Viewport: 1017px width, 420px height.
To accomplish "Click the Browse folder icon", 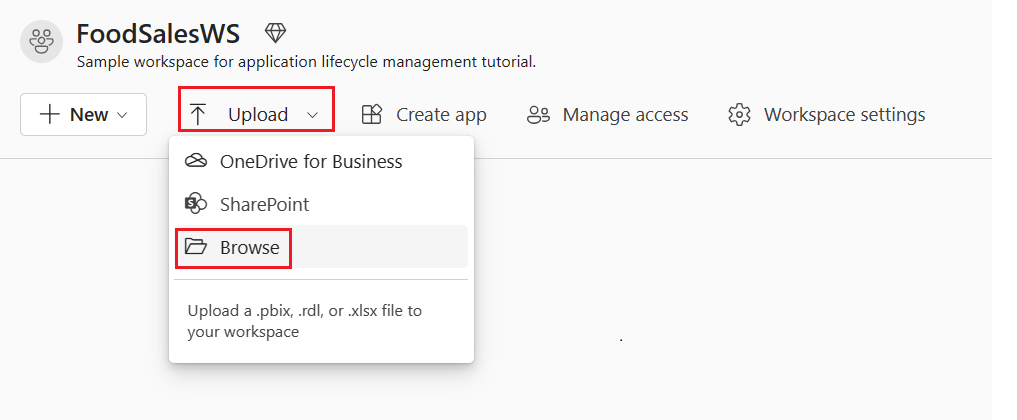I will tap(196, 247).
